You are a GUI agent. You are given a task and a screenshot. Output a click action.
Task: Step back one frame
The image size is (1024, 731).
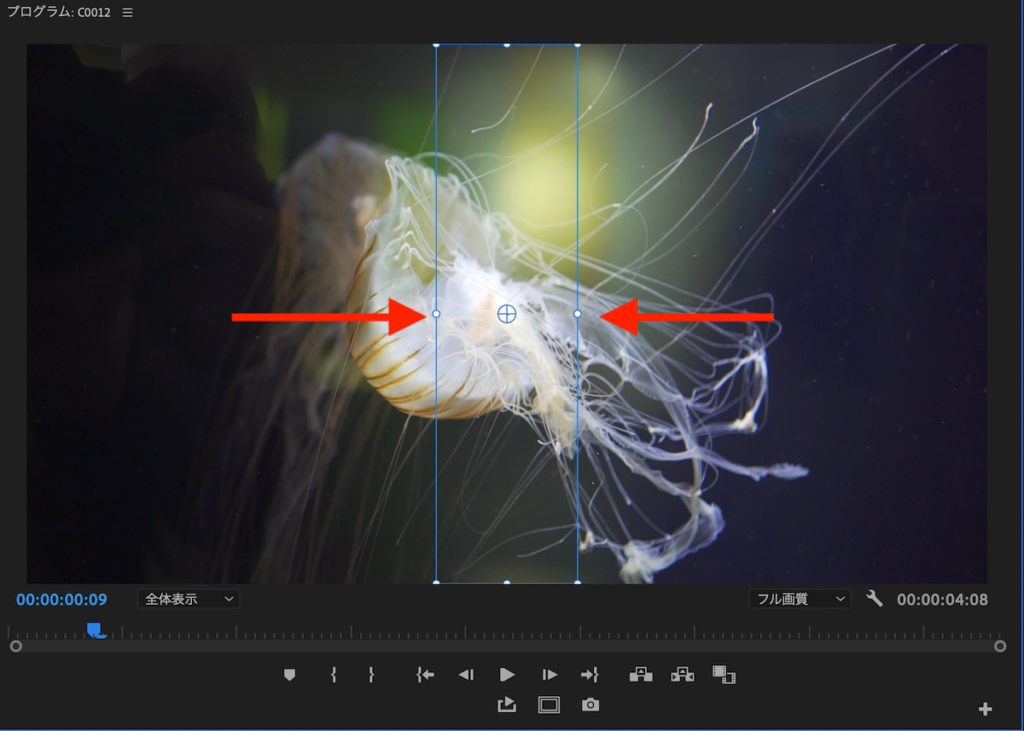[x=466, y=675]
